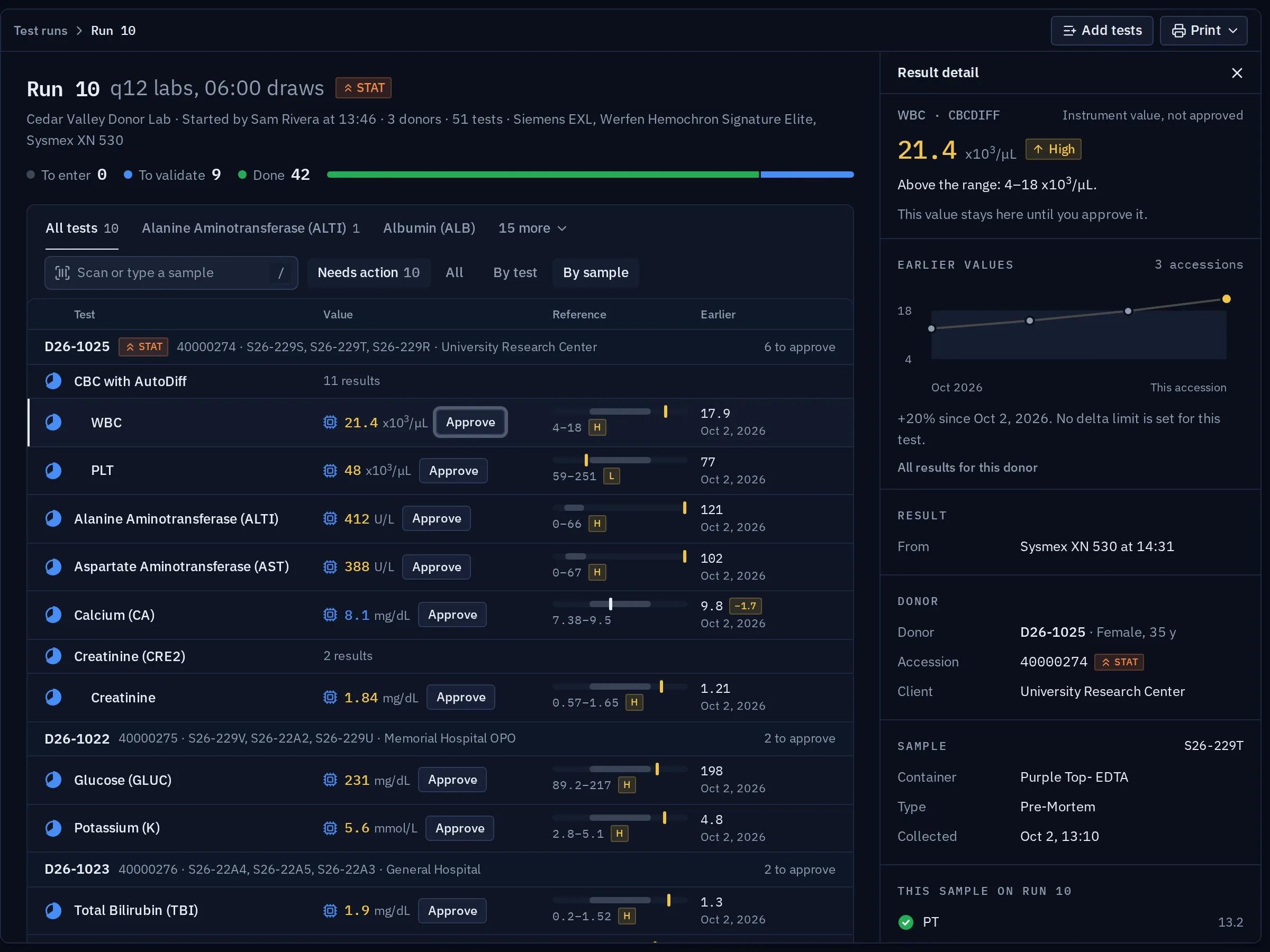Click the instrument icon next to 1.84 mg/dL creatinine
1270x952 pixels.
330,697
